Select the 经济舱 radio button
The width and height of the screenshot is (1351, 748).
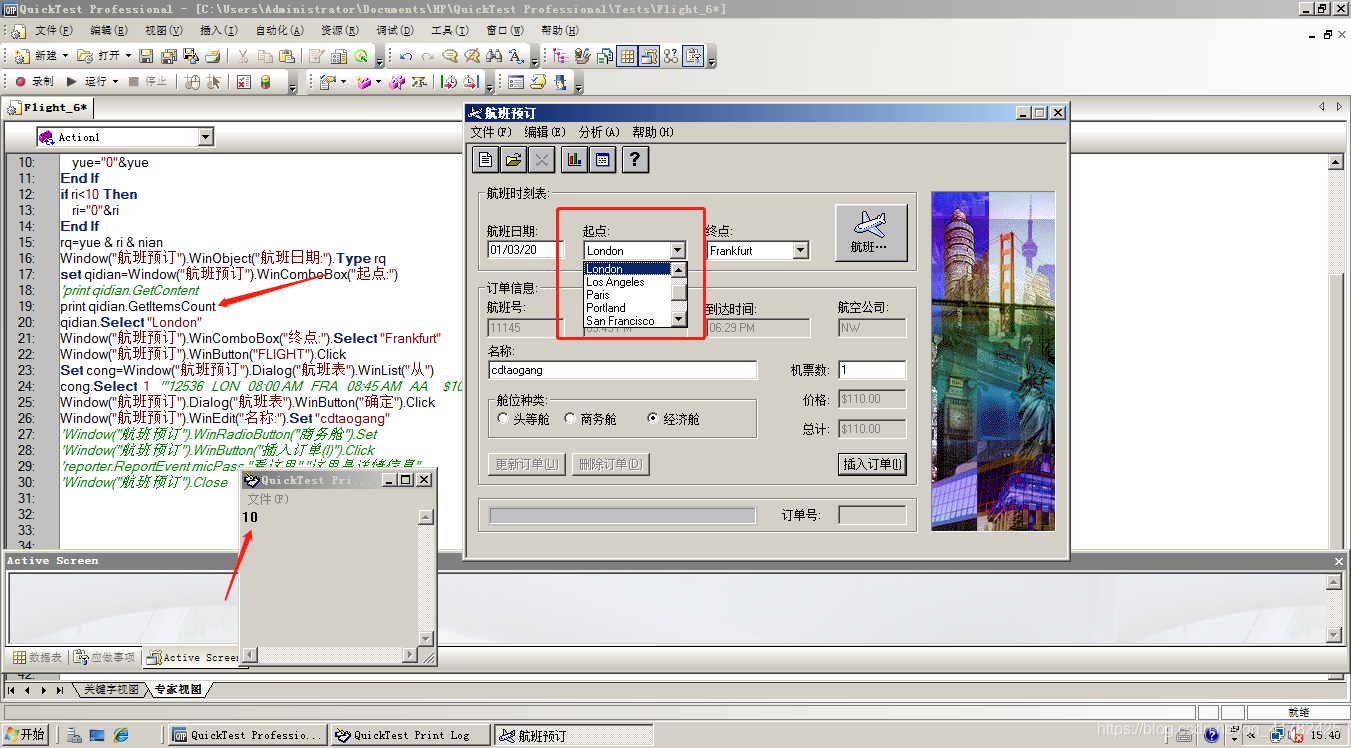[x=653, y=419]
